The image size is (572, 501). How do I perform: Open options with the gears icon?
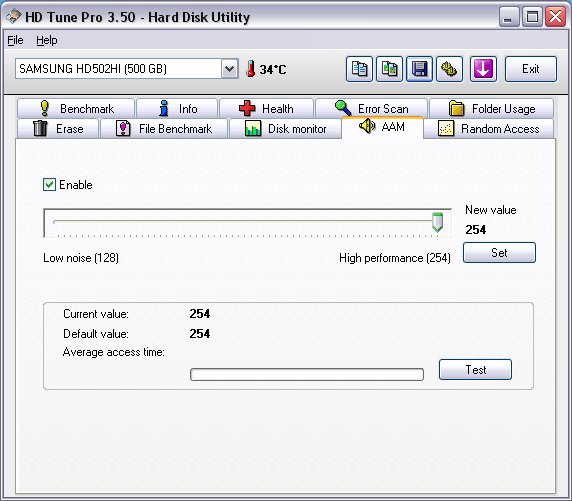click(449, 69)
